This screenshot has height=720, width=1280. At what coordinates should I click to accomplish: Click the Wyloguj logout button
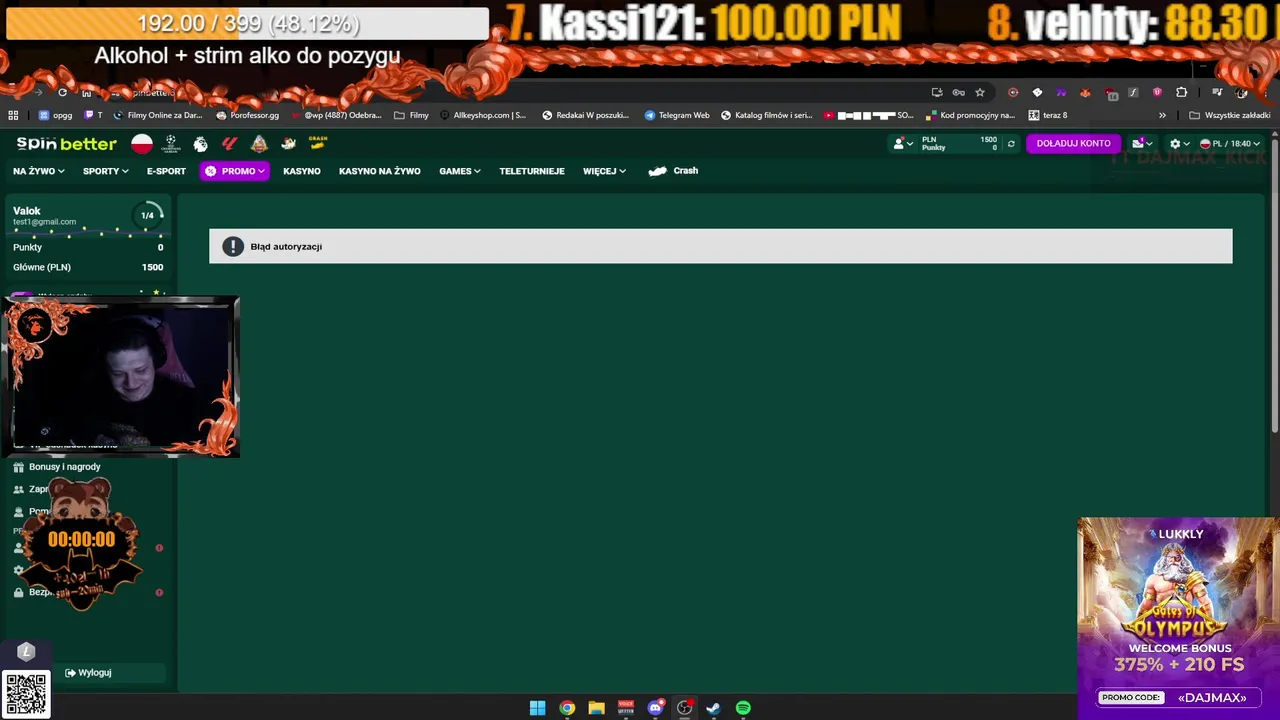click(88, 673)
